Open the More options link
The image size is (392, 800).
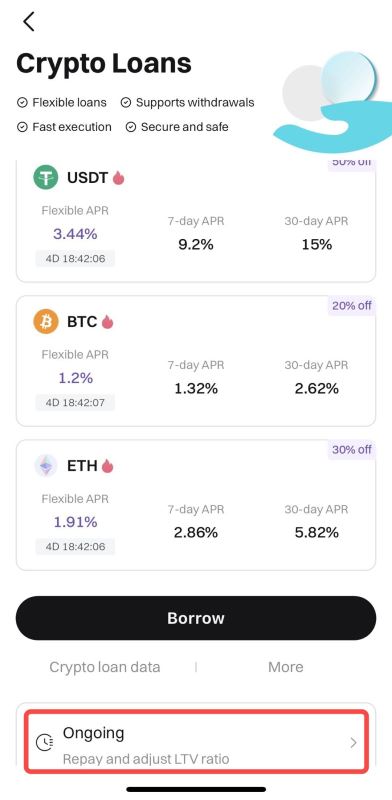pyautogui.click(x=285, y=667)
